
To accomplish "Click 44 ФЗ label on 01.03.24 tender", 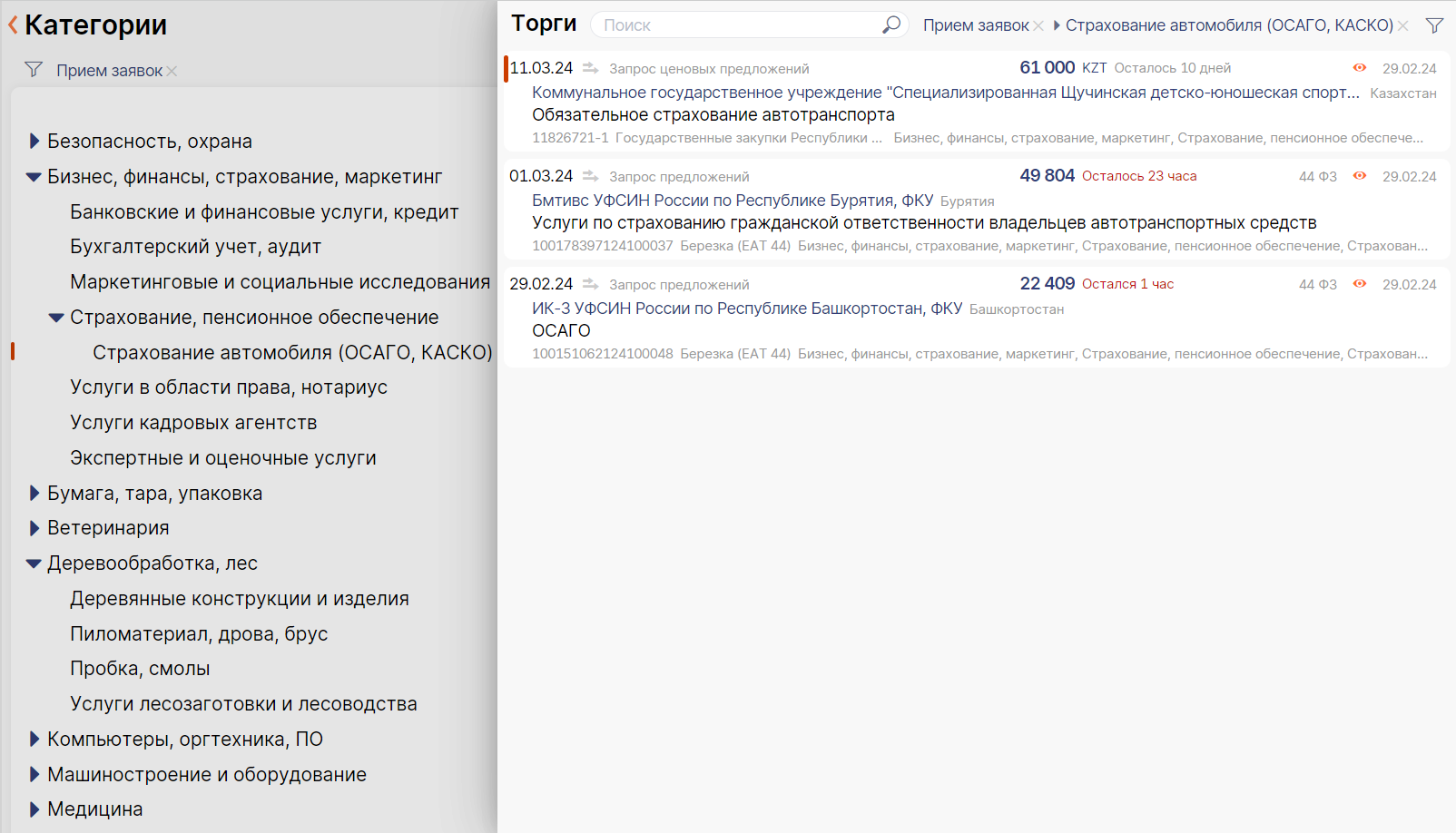I will point(1318,177).
